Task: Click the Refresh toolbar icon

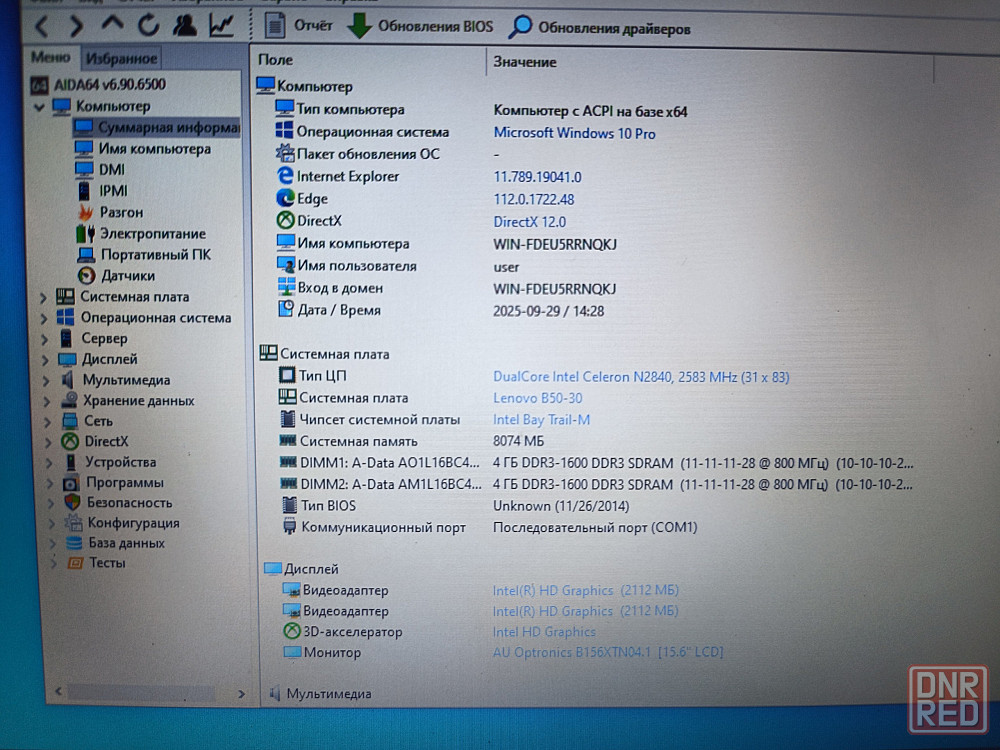Action: point(148,26)
